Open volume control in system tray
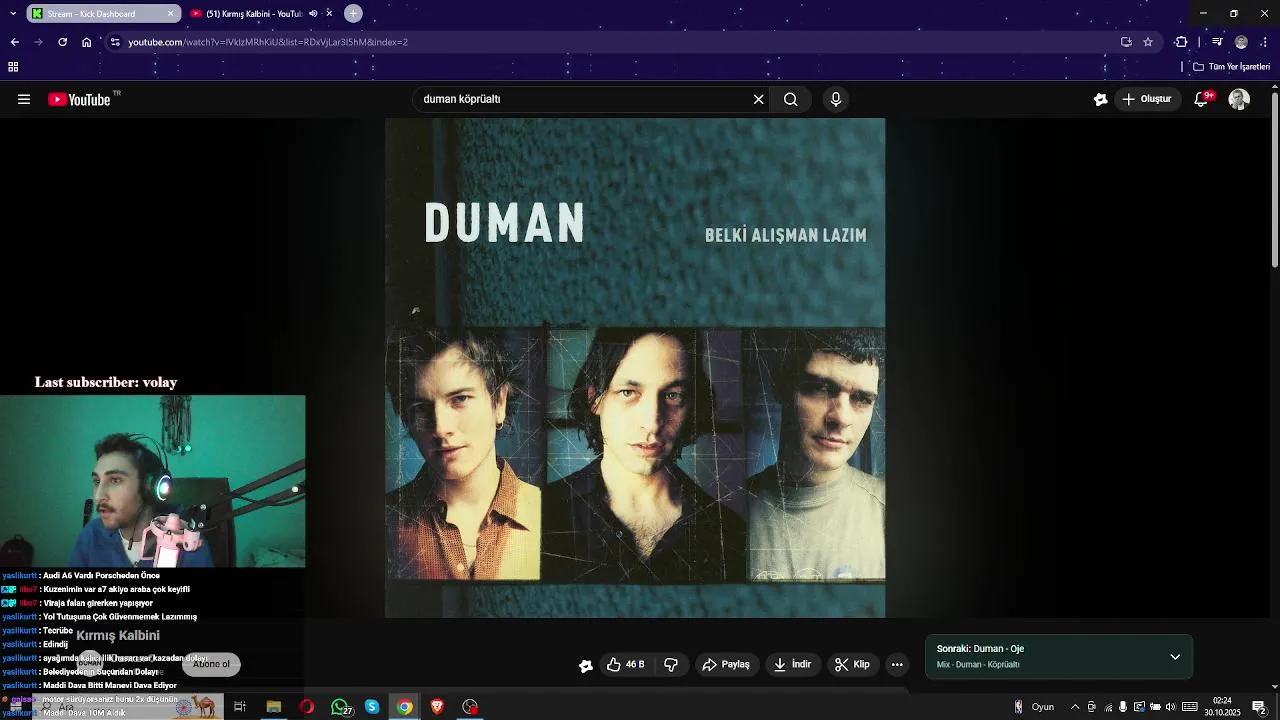The image size is (1280, 720). pos(1171,707)
